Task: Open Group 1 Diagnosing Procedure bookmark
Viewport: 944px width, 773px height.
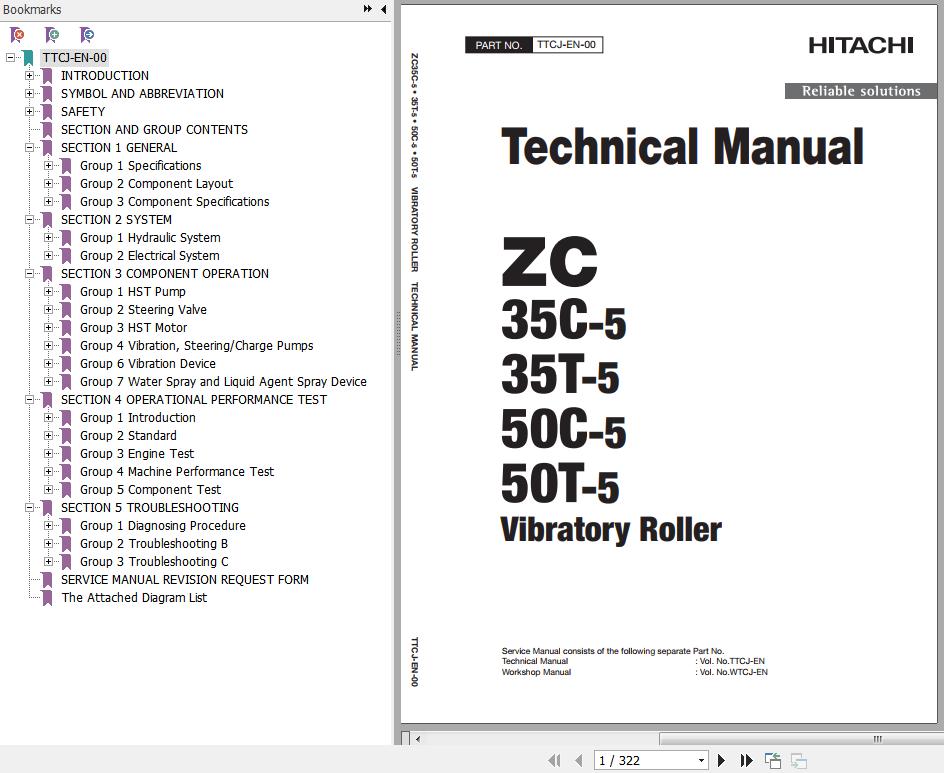Action: coord(163,526)
